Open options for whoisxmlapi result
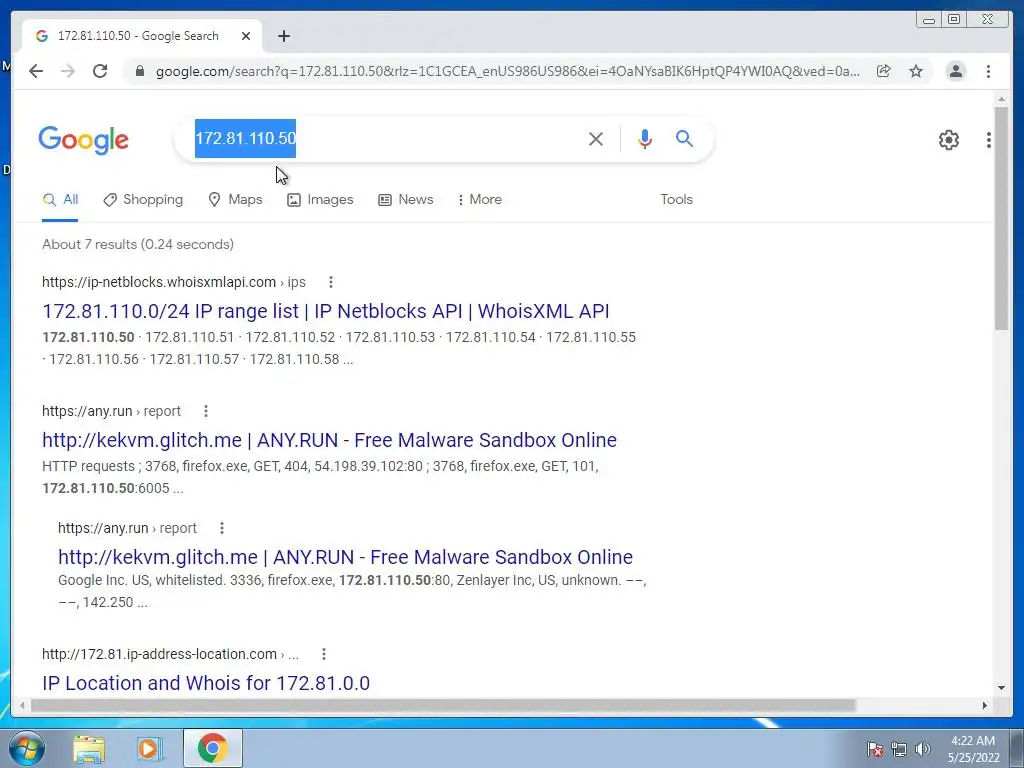This screenshot has height=768, width=1024. (x=331, y=282)
